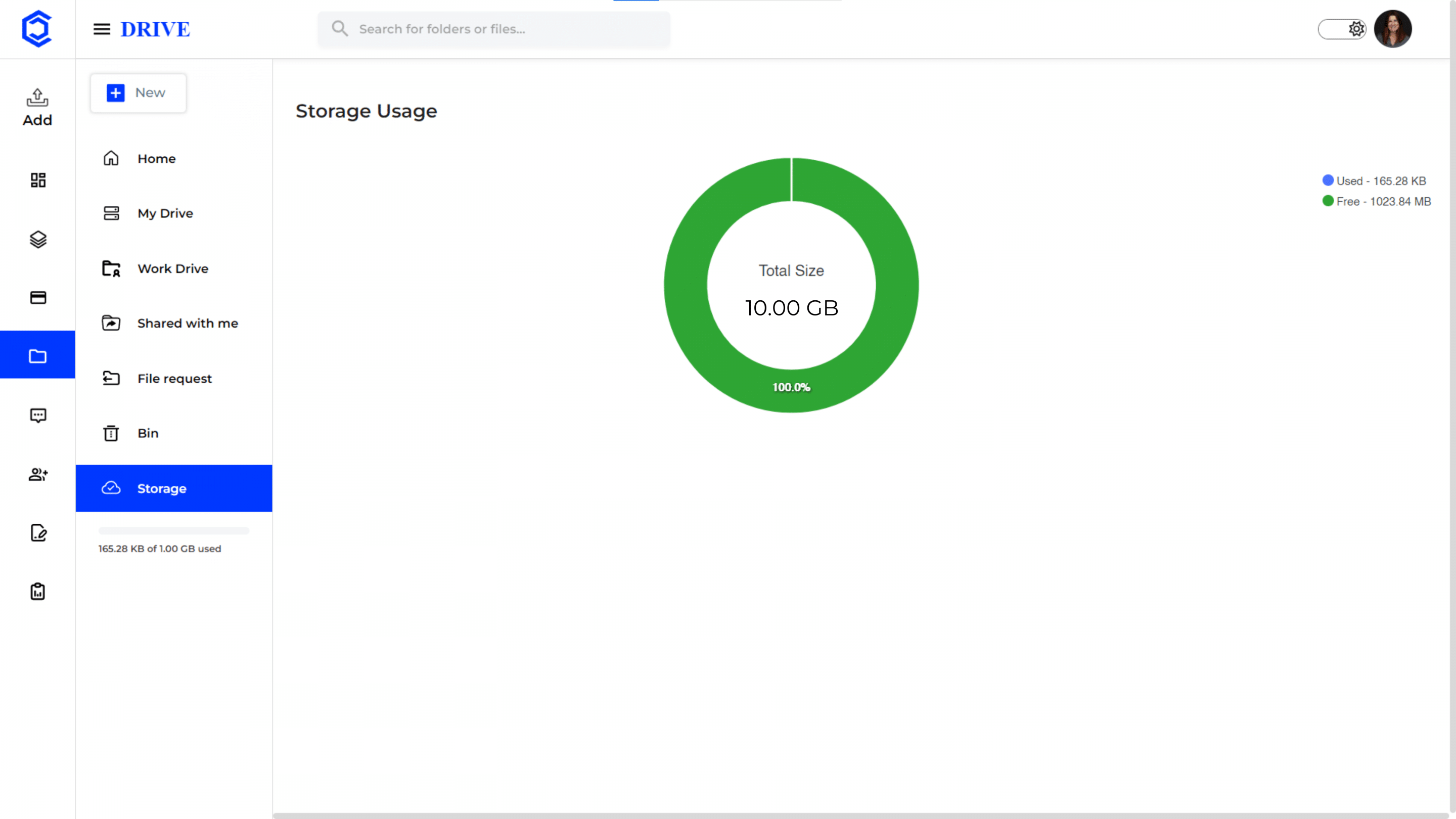Focus the search folders or files field
Viewport: 1456px width, 819px height.
[494, 29]
